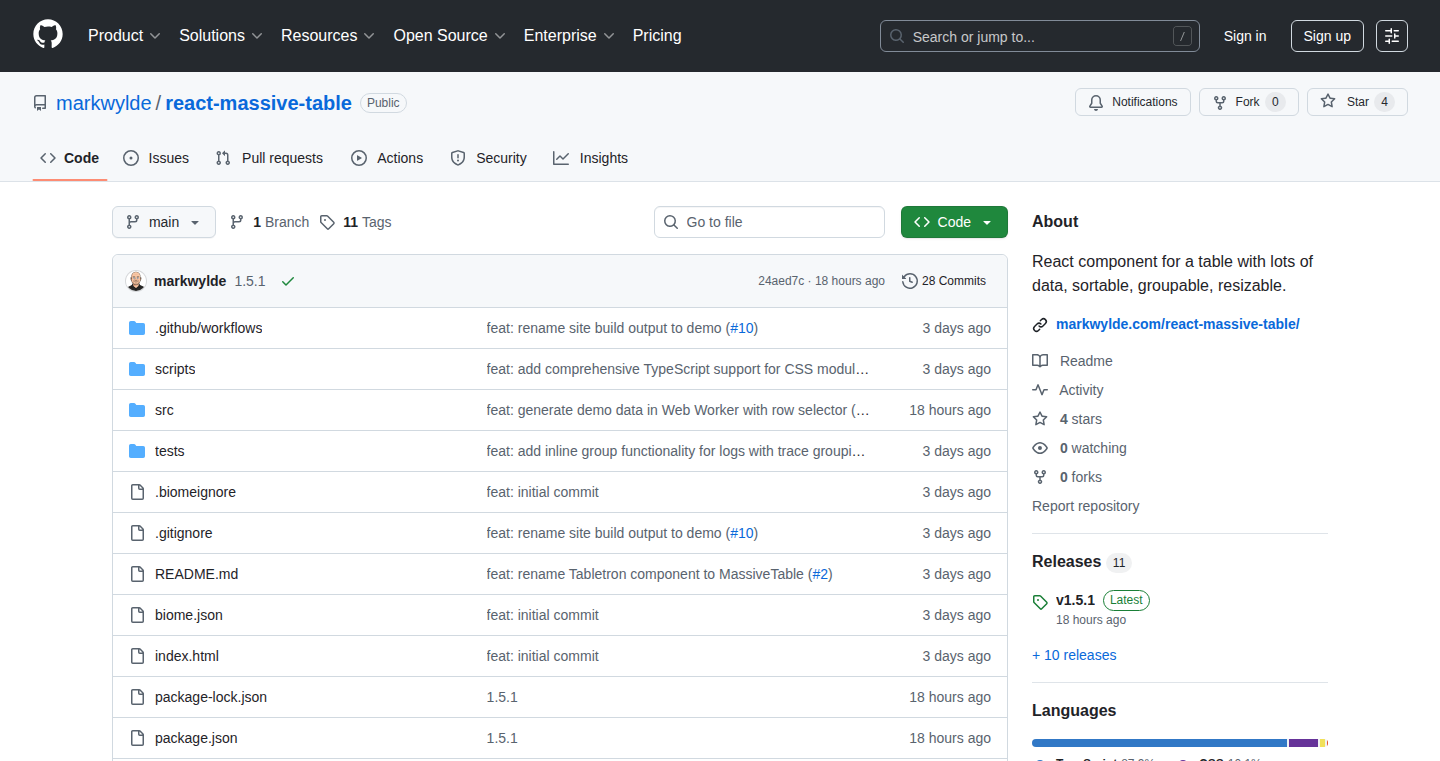Click the repository book icon beside markwylde
The height and width of the screenshot is (761, 1440).
[x=40, y=103]
